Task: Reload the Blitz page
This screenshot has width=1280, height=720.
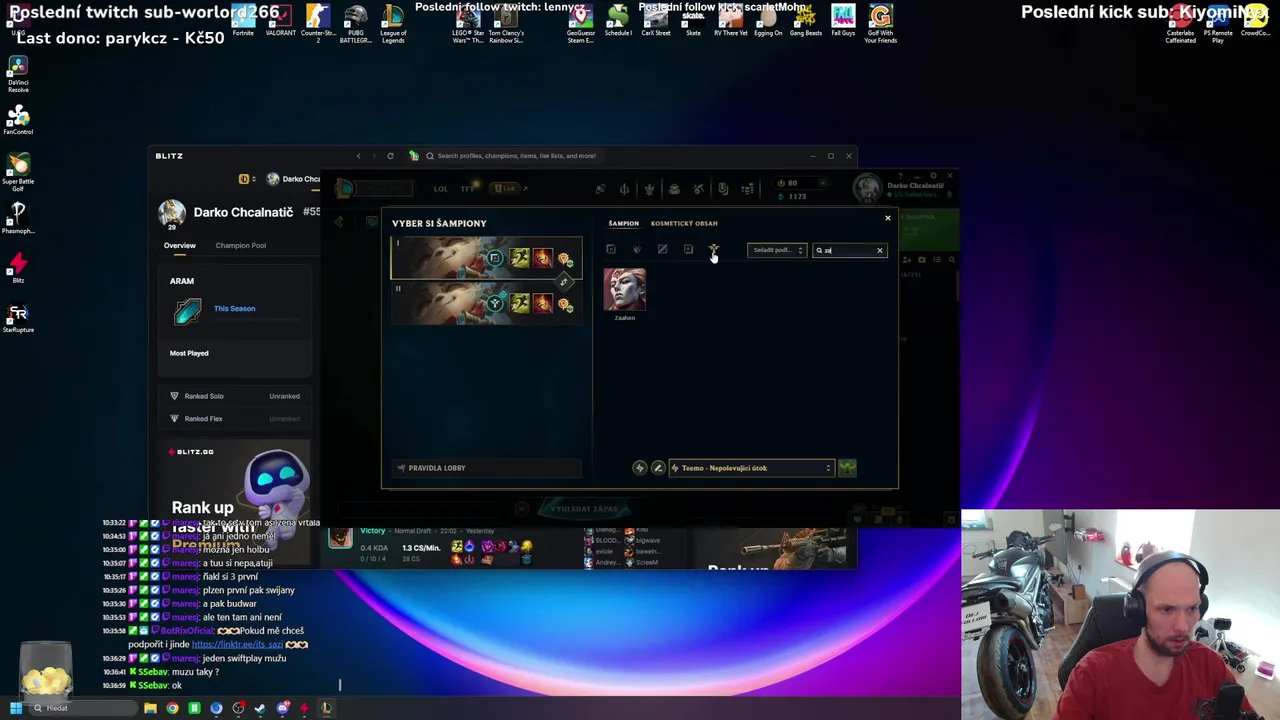Action: coord(390,156)
